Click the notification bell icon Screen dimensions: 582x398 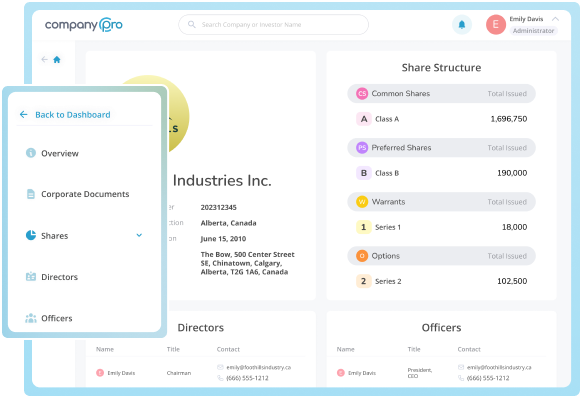point(462,25)
